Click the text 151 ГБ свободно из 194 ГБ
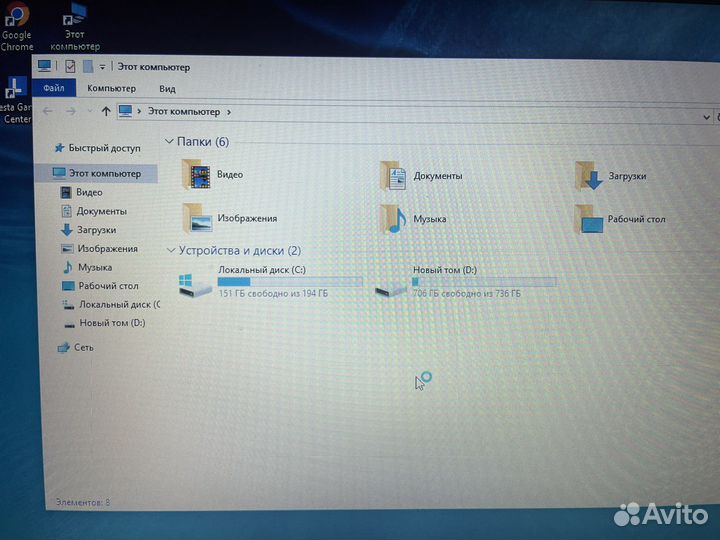 [x=273, y=293]
